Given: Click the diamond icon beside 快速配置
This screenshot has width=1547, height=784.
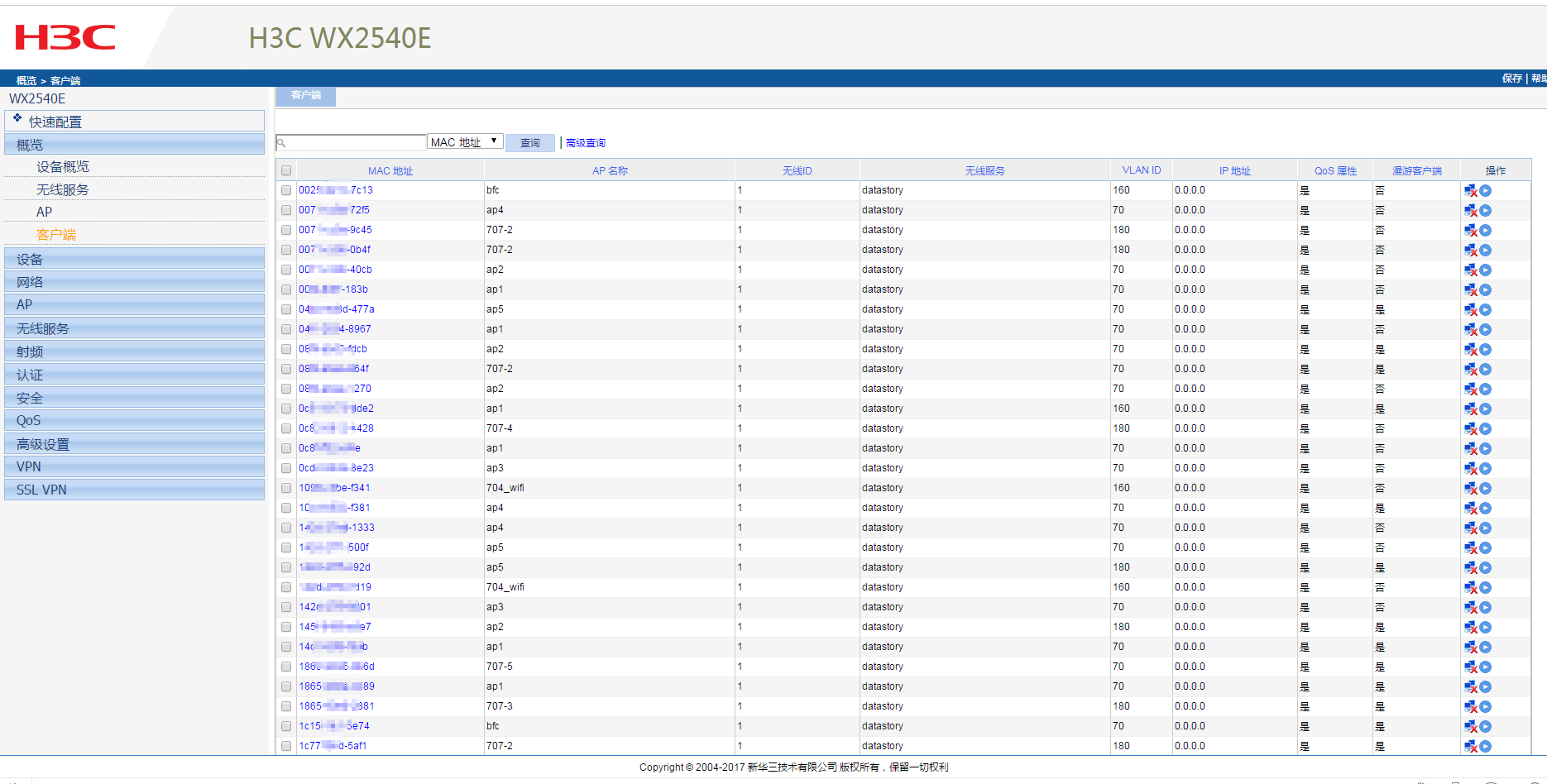Looking at the screenshot, I should [17, 118].
